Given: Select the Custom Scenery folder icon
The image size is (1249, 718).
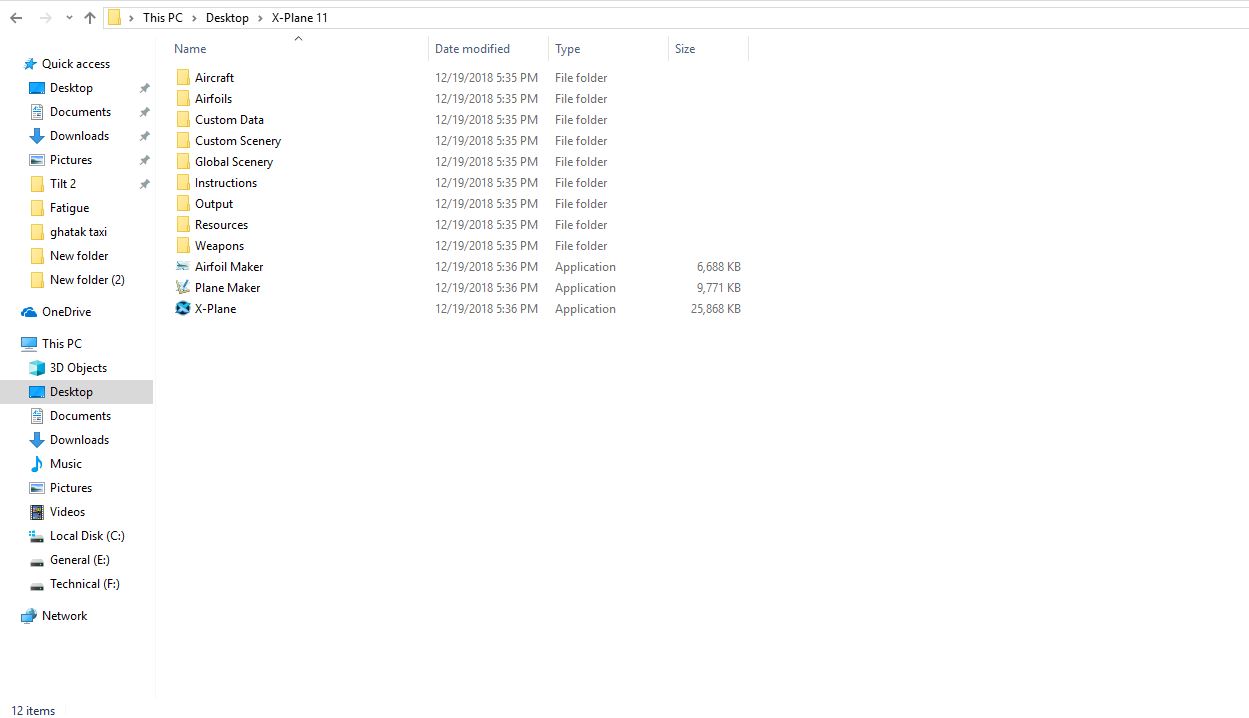Looking at the screenshot, I should 183,141.
